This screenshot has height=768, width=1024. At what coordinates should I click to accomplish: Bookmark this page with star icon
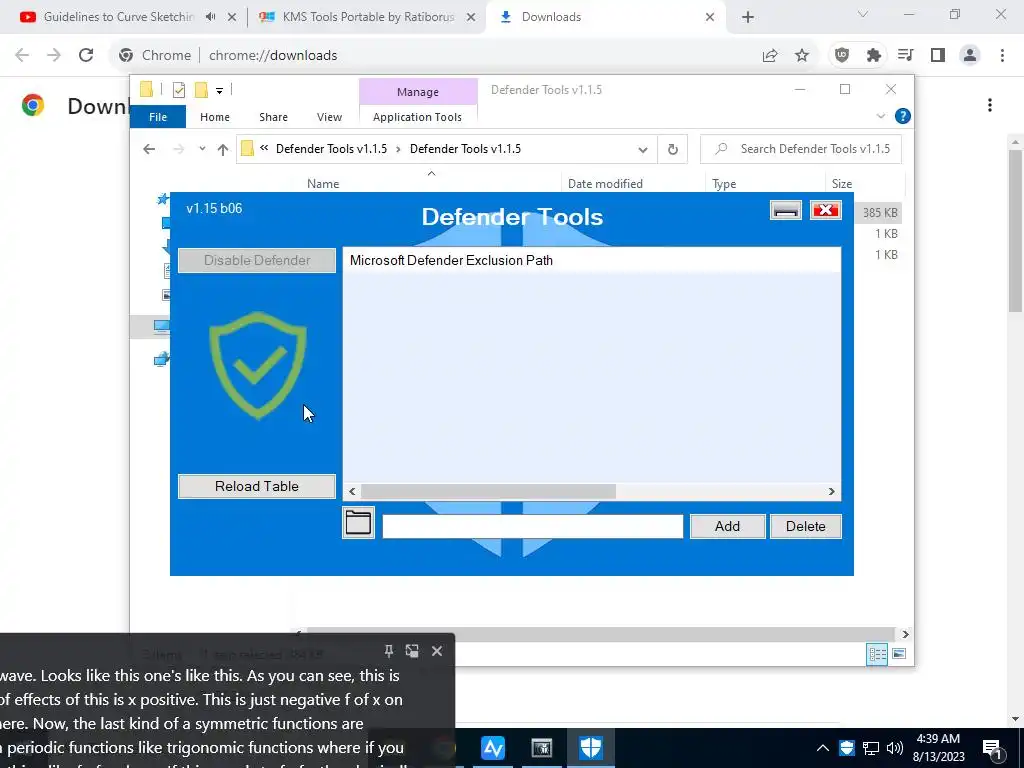[802, 56]
